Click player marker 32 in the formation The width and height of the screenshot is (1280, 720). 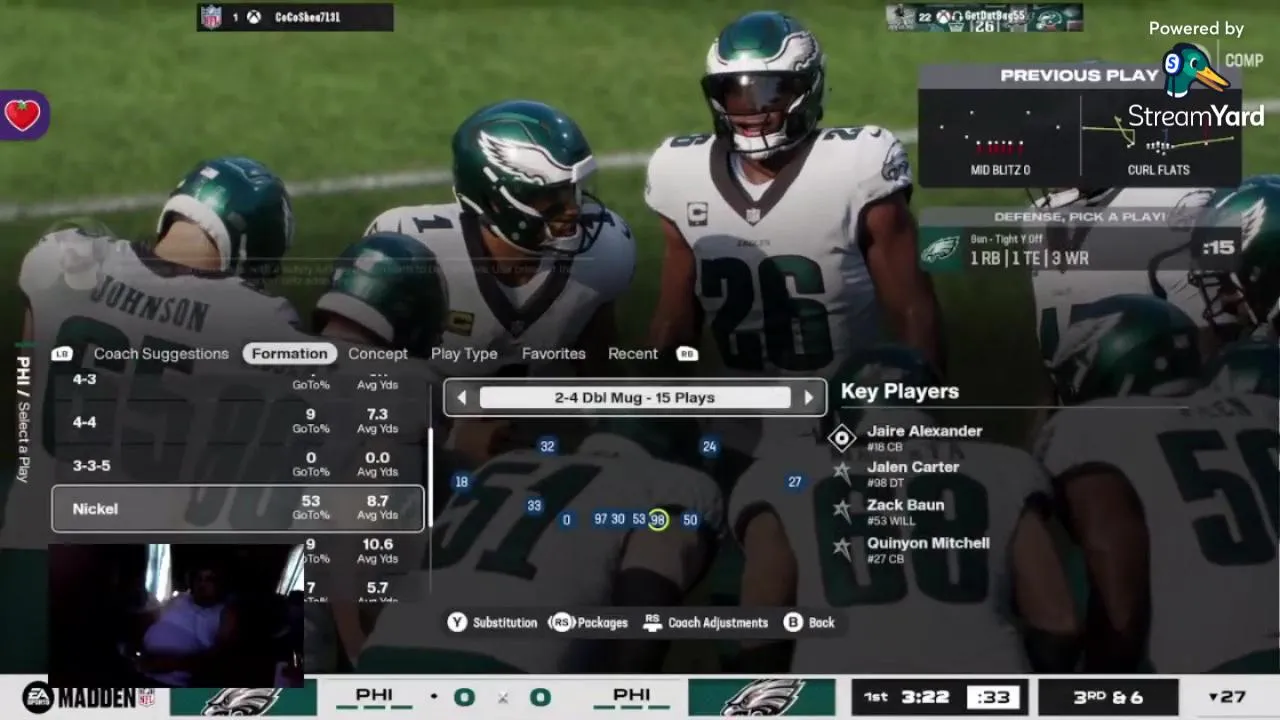[547, 447]
